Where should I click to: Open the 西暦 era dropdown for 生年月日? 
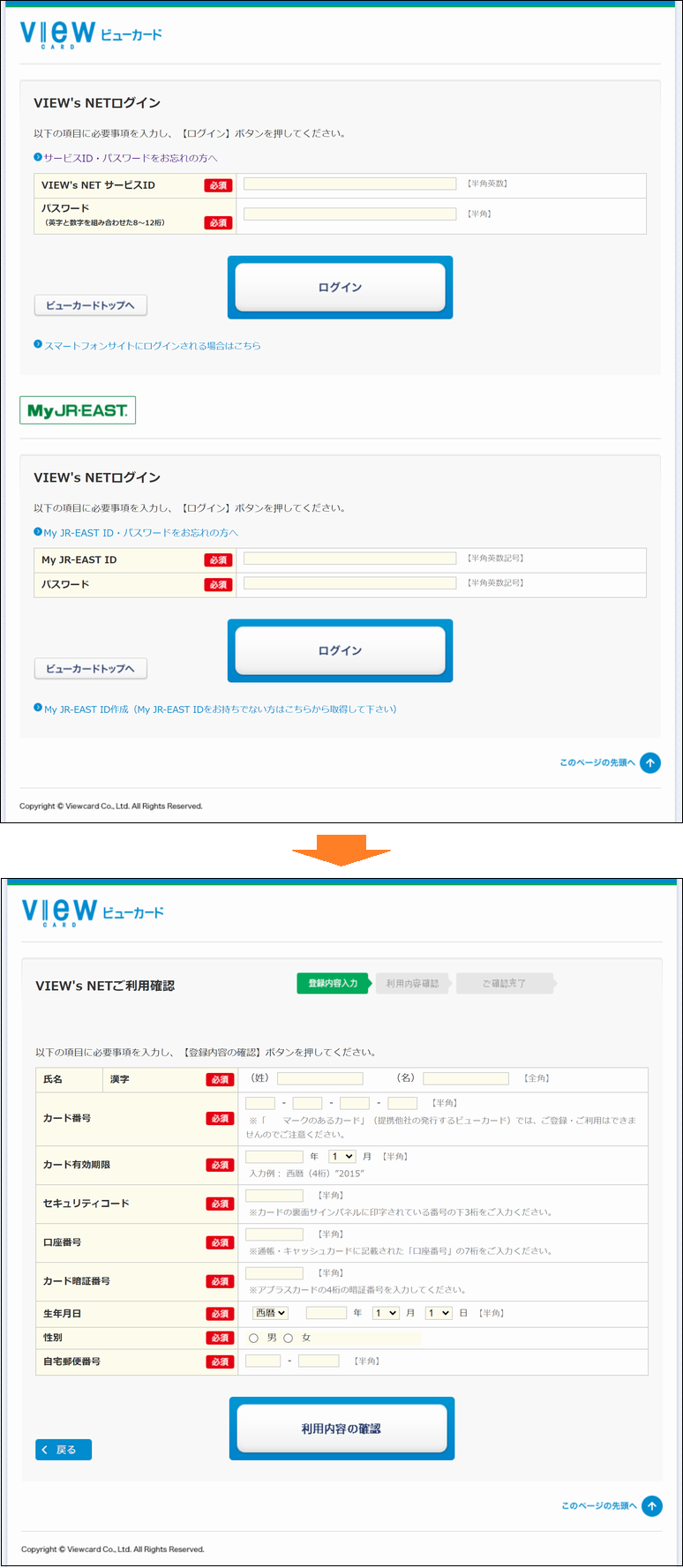pos(271,1313)
